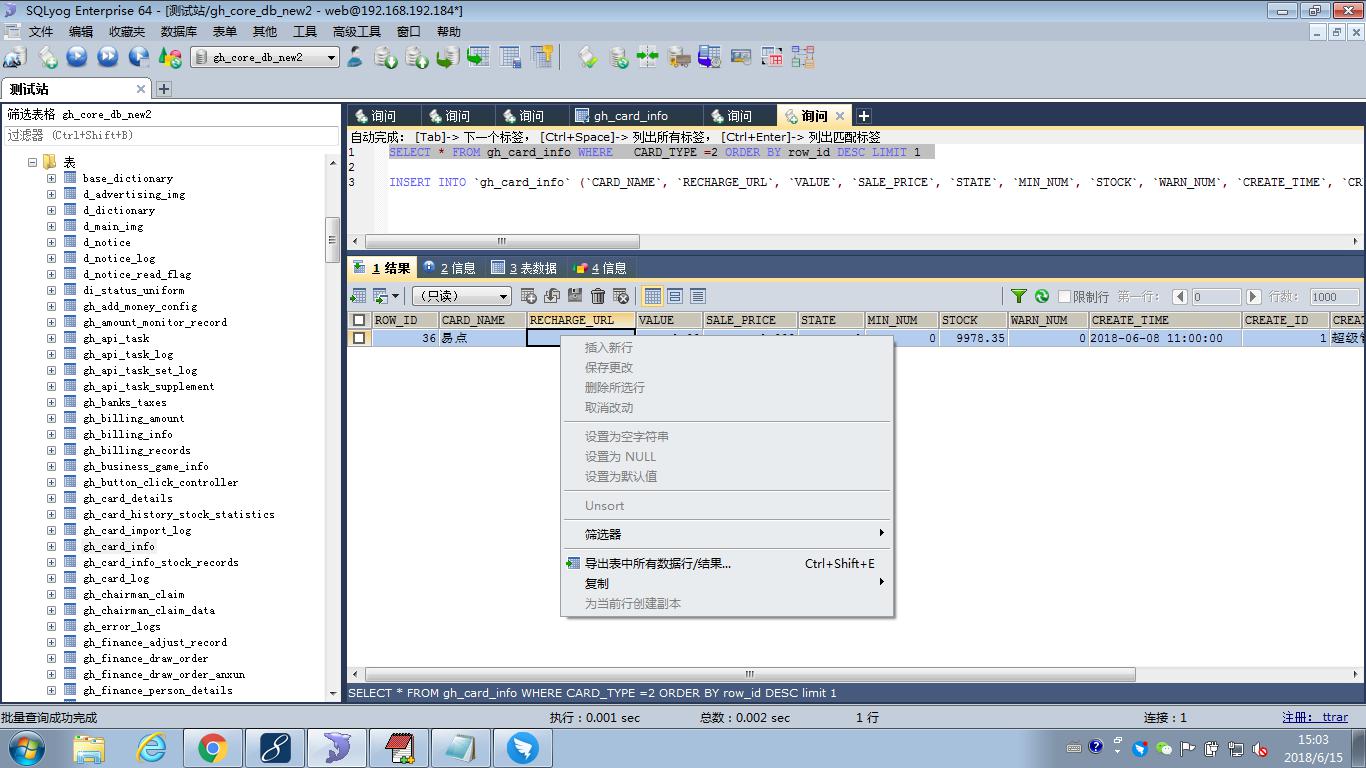Open the 高级工具 menu
Image resolution: width=1366 pixels, height=768 pixels.
coord(356,31)
